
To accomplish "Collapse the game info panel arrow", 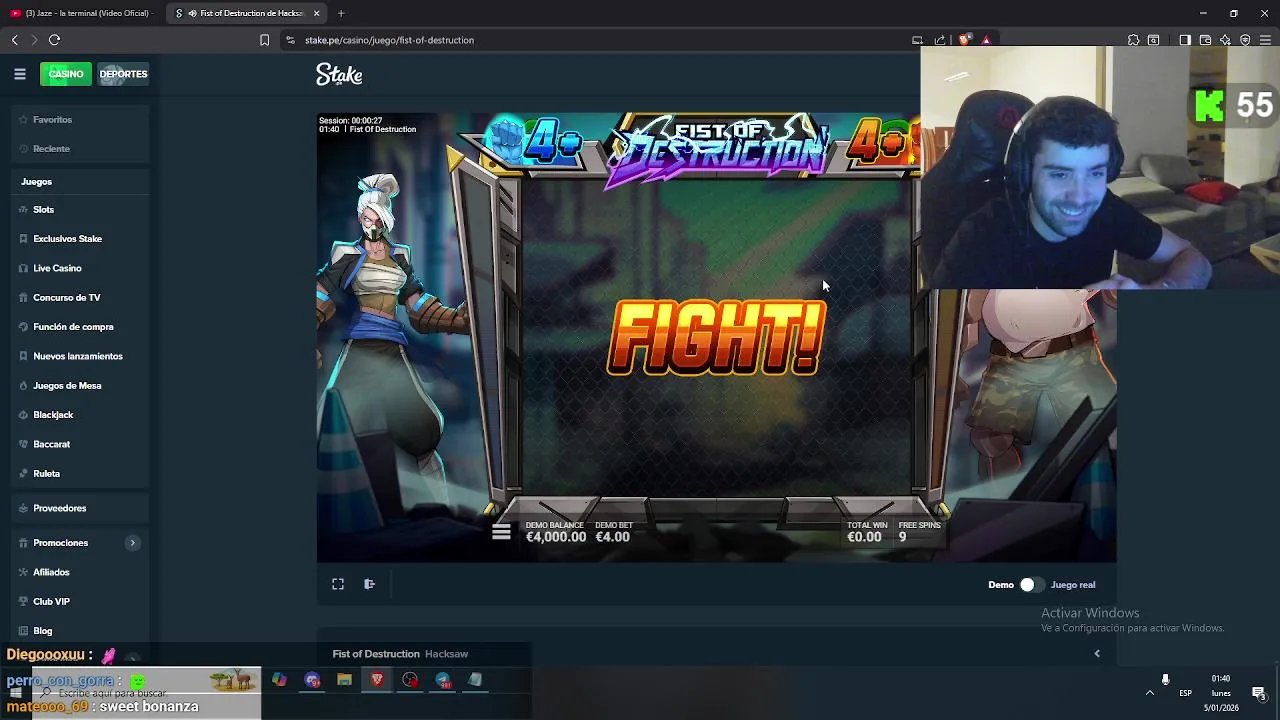I will [1097, 654].
